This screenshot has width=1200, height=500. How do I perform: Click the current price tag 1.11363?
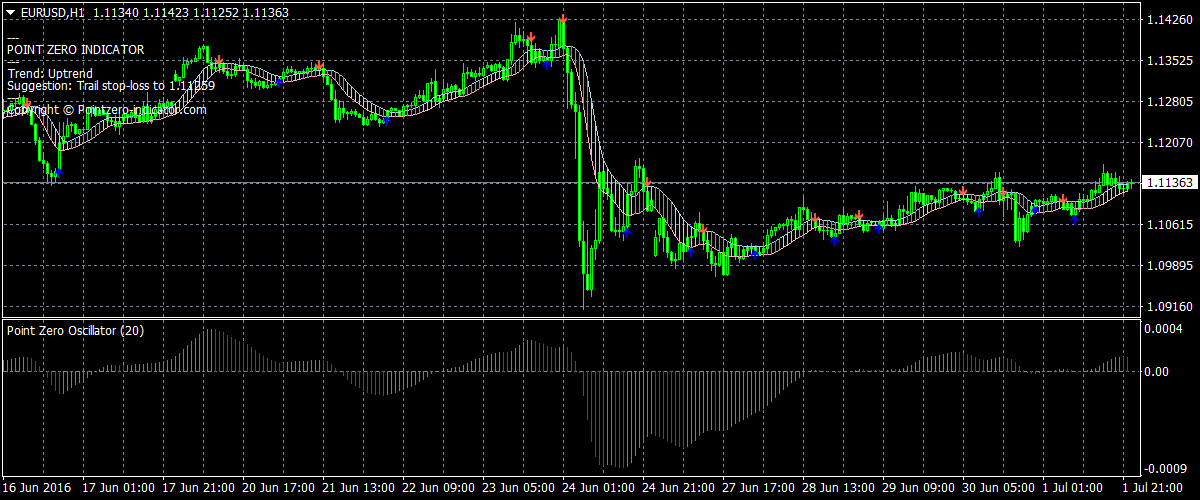1169,183
